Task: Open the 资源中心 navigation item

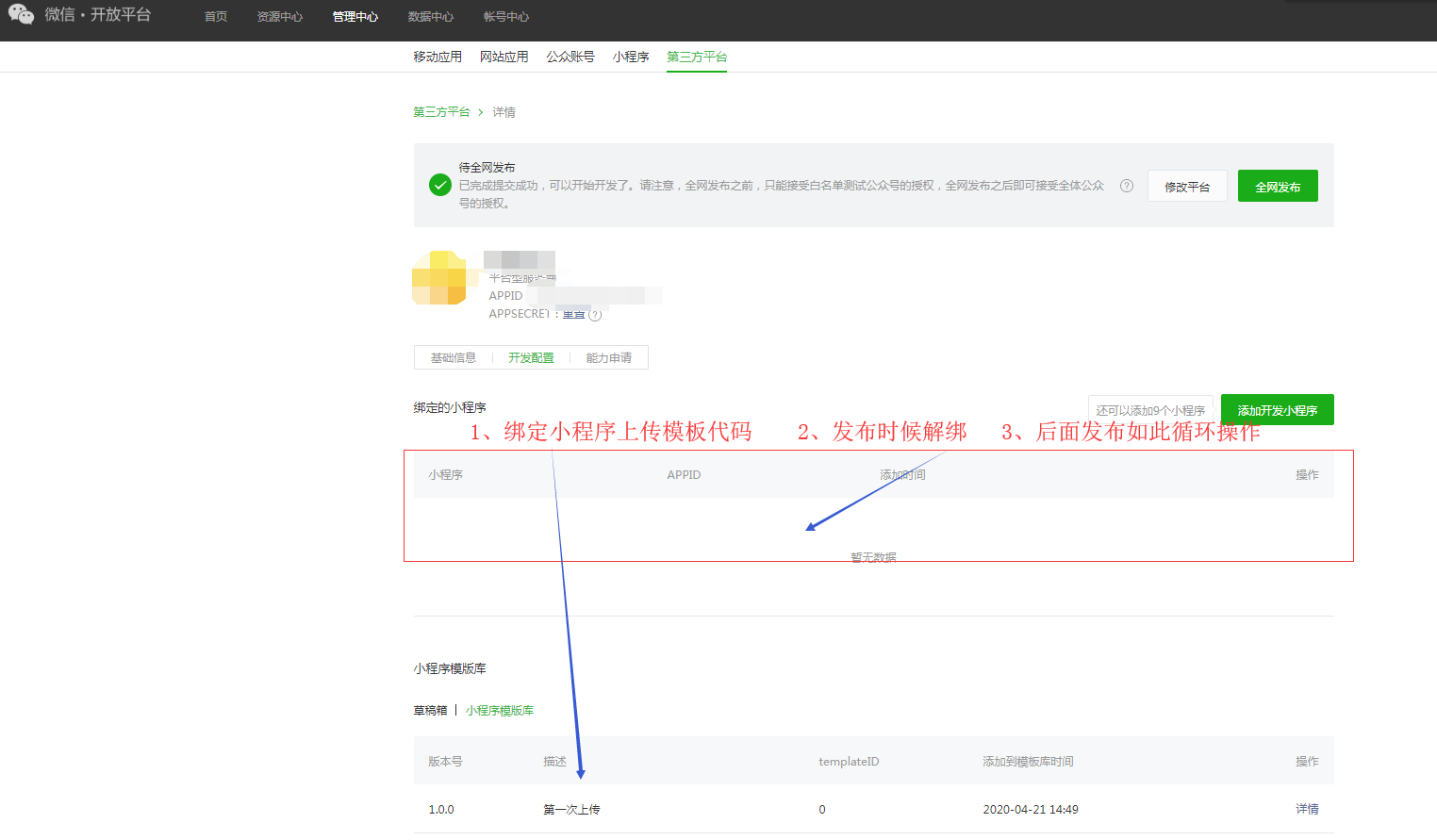Action: [280, 17]
